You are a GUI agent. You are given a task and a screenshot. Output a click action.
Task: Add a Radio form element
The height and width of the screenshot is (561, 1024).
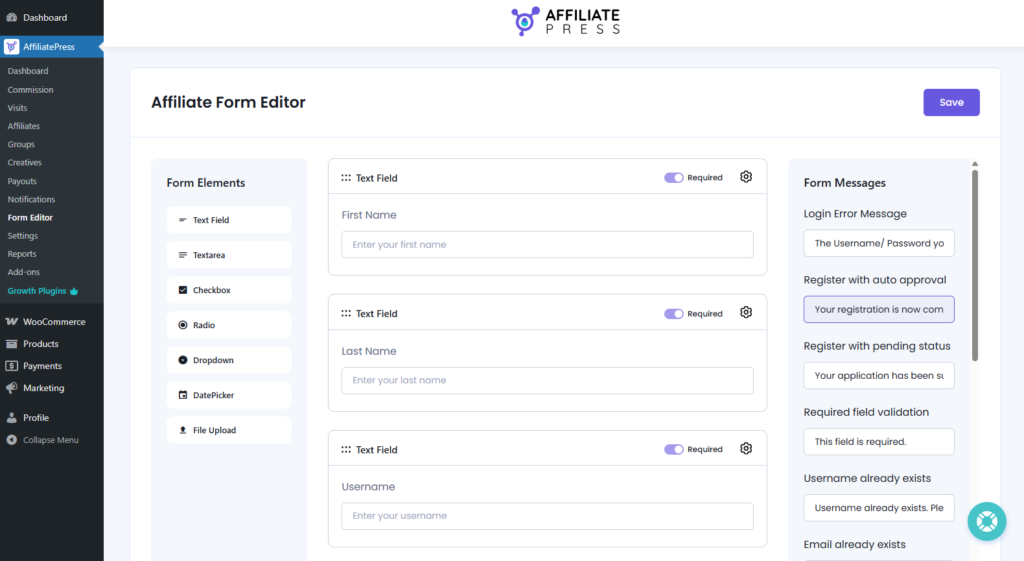tap(229, 325)
